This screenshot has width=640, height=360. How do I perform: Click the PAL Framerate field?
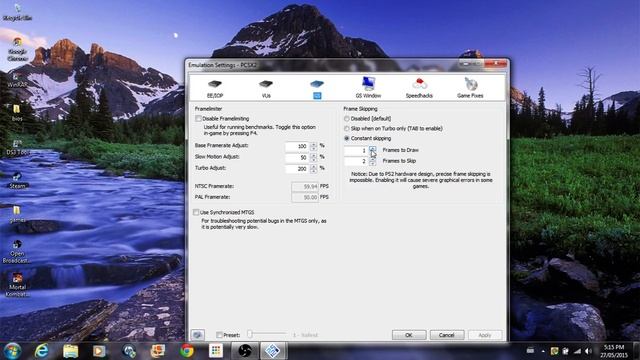click(305, 197)
